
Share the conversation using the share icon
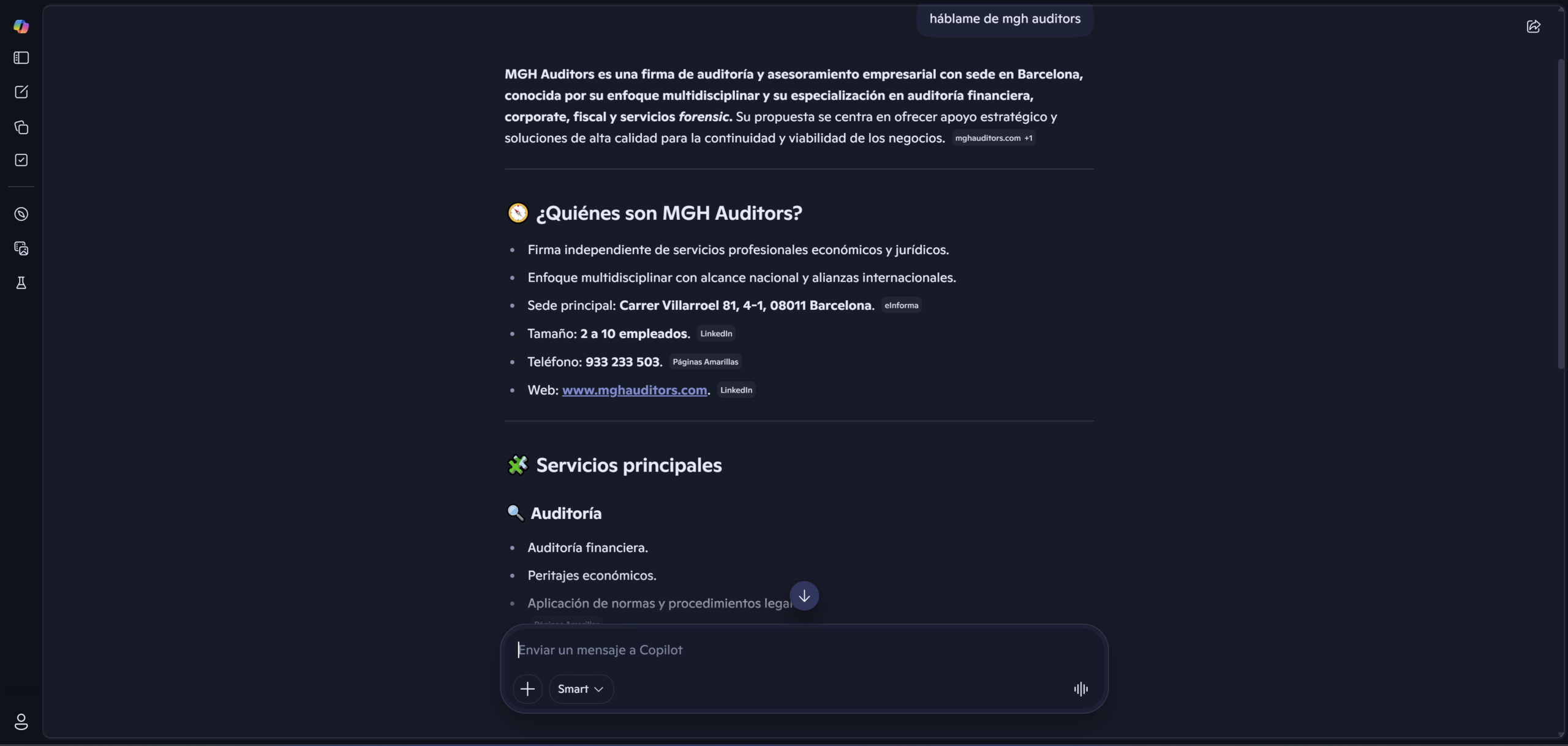pyautogui.click(x=1534, y=26)
